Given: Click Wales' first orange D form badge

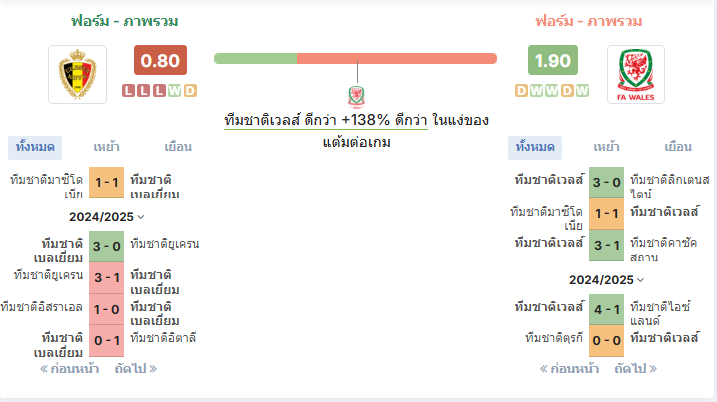Looking at the screenshot, I should (521, 91).
